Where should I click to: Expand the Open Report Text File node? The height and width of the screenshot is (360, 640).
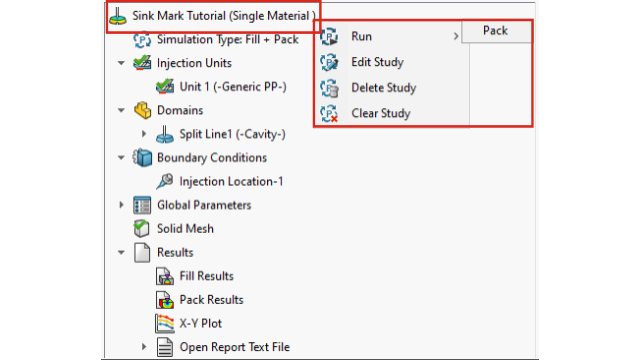144,347
